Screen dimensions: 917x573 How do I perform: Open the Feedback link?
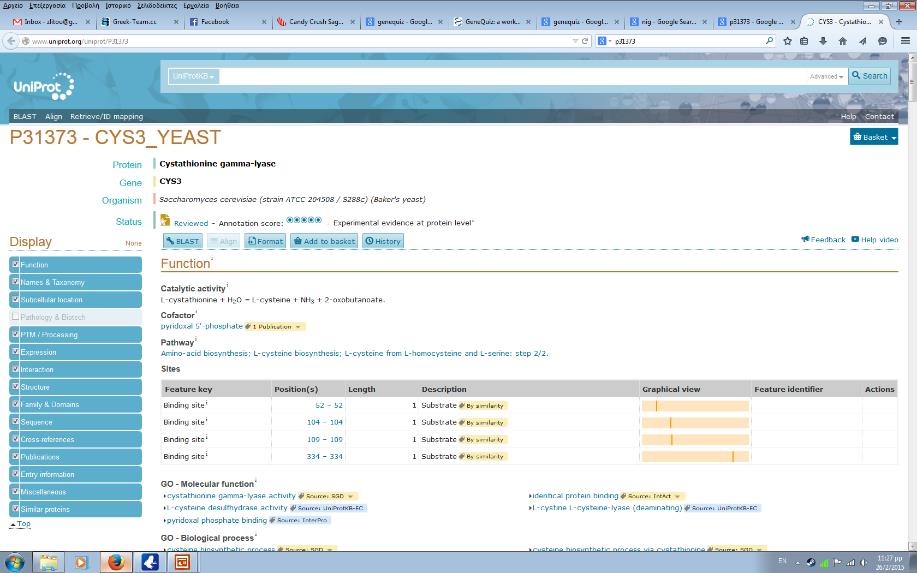tap(823, 239)
